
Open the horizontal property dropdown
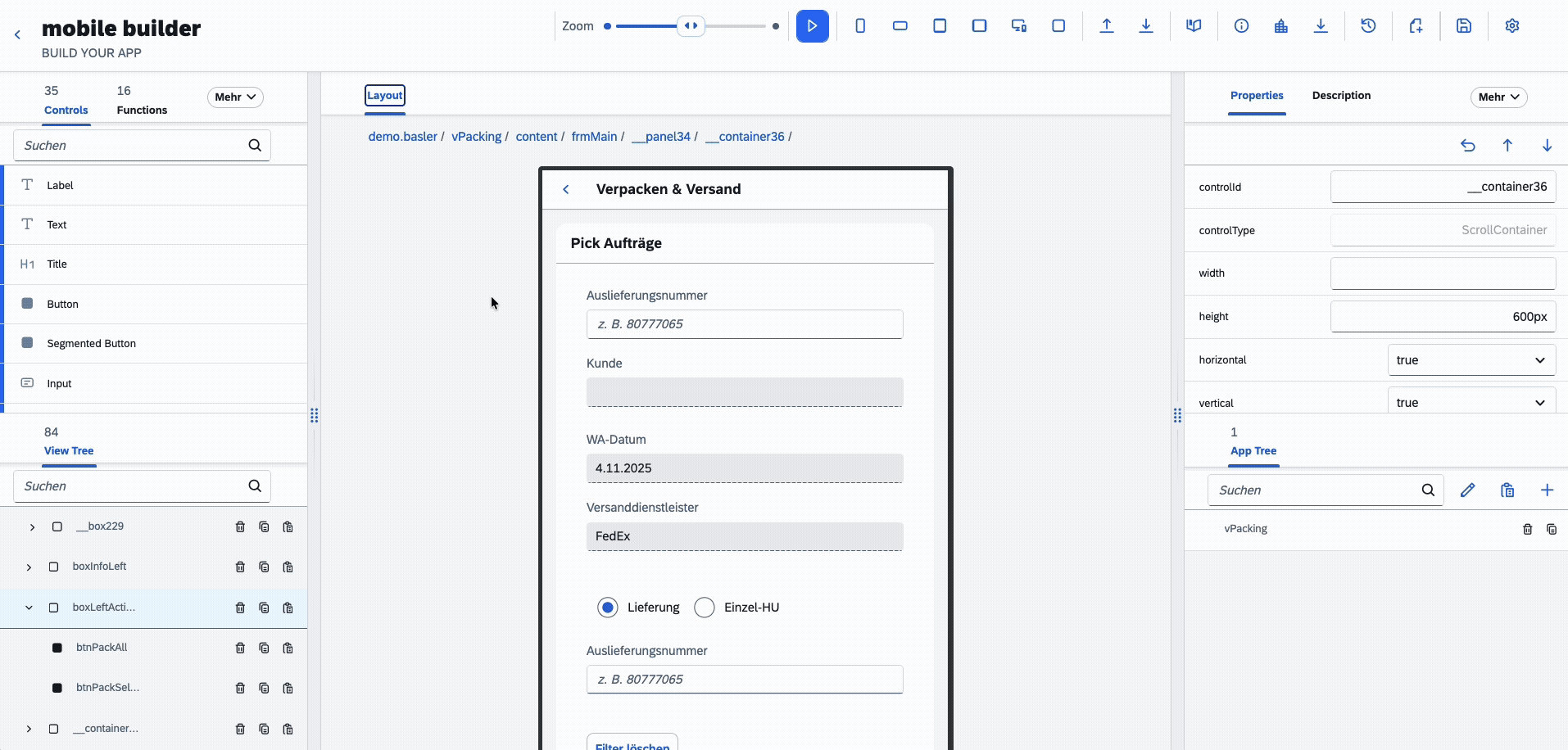(x=1471, y=360)
